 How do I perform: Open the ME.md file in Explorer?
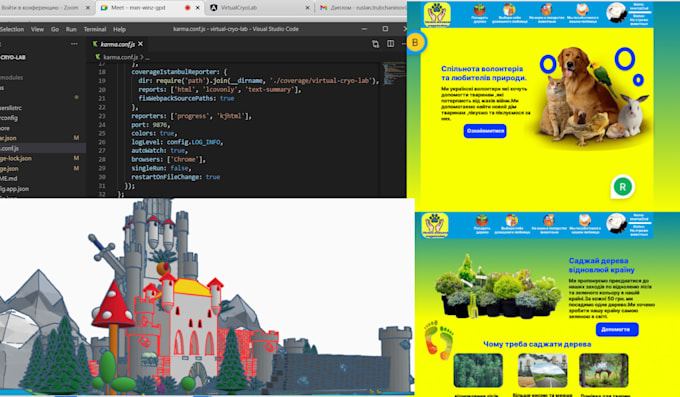(x=43, y=178)
